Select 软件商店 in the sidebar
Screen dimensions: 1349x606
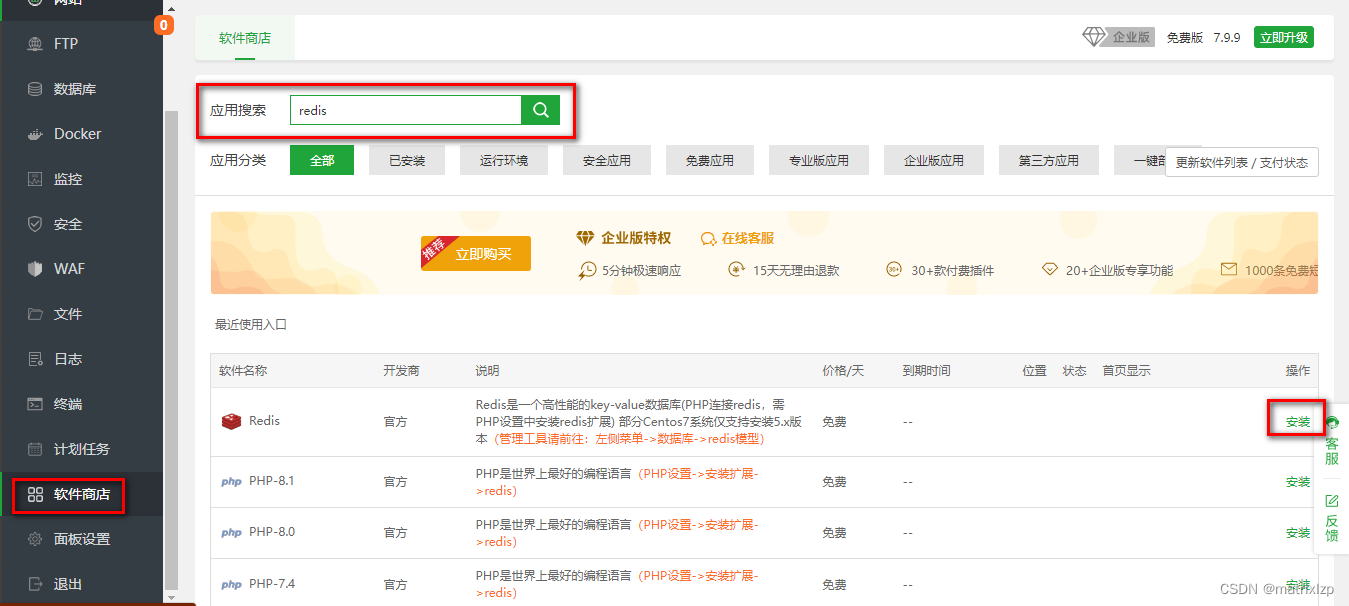81,494
